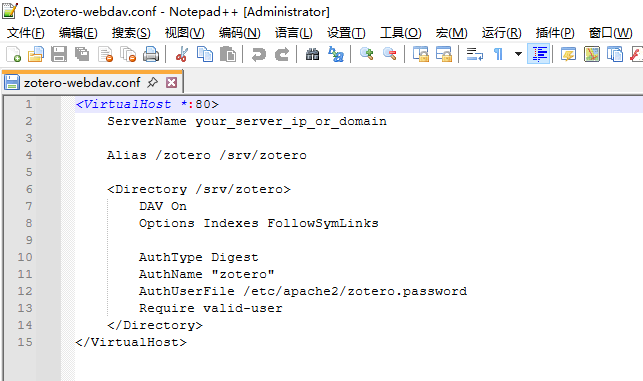Click the "Alias /zotero /srv/zotero" line

(207, 155)
